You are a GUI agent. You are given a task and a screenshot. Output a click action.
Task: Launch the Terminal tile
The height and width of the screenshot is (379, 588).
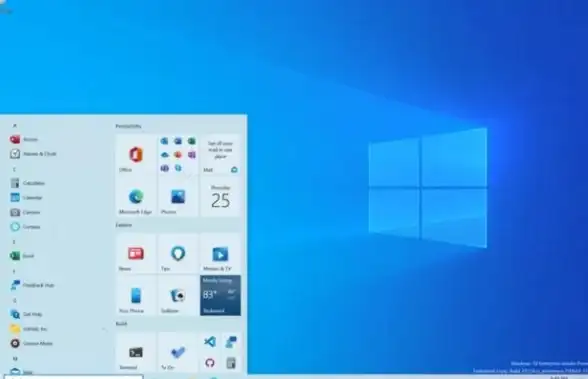pos(136,352)
